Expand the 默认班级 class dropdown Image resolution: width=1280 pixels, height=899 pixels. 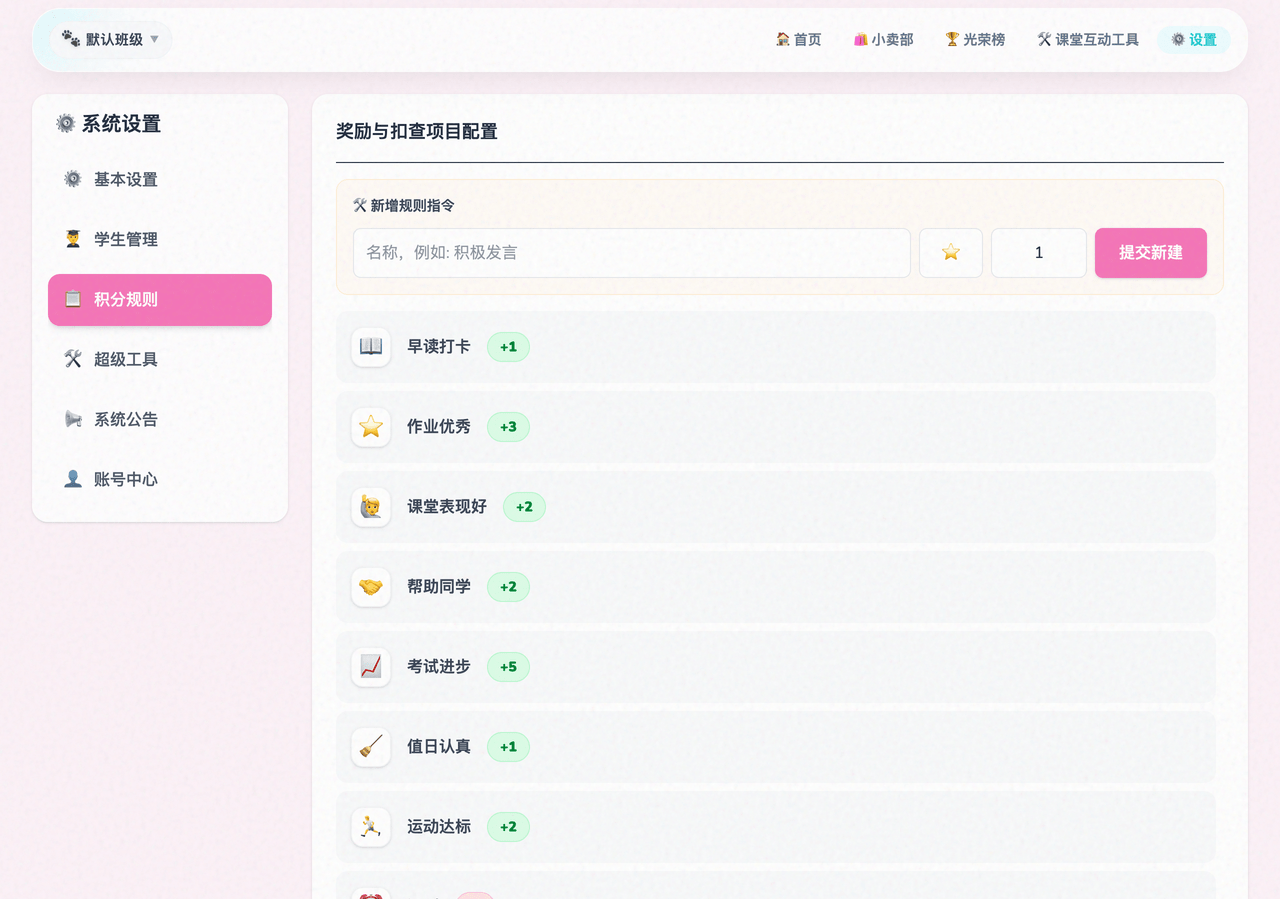(x=110, y=40)
